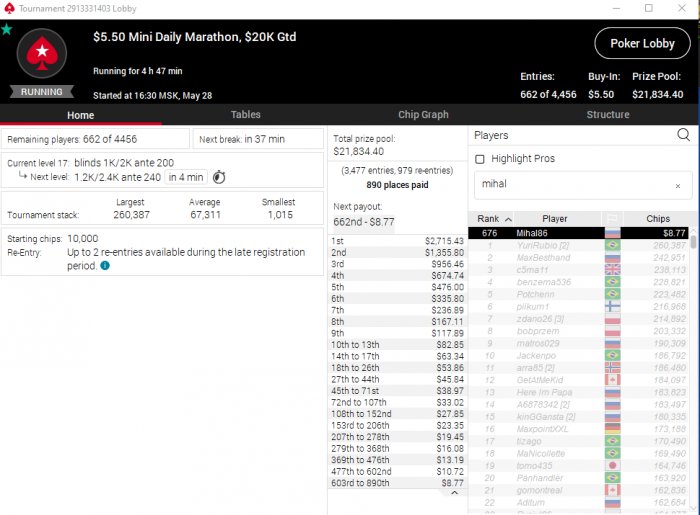Select player MaNicollette in list

(579, 453)
